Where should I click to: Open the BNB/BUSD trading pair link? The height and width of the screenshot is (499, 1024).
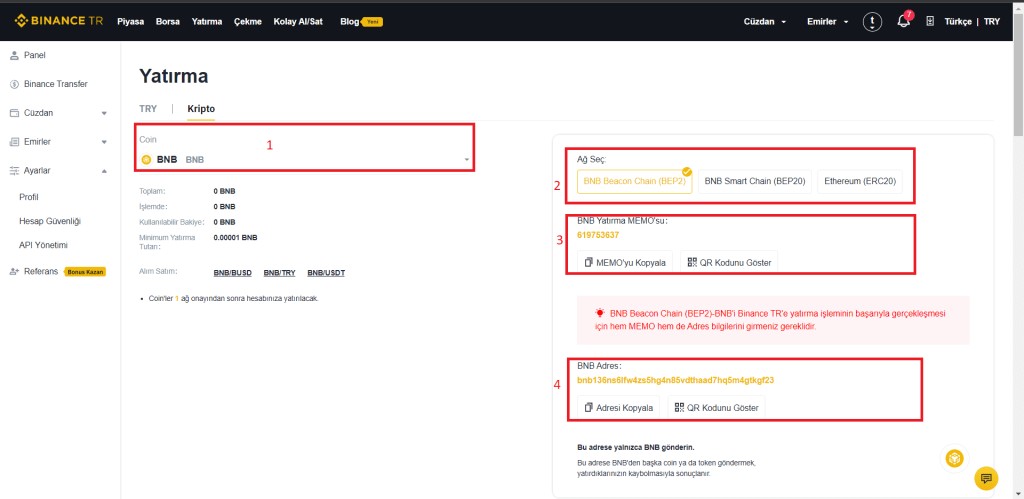(232, 273)
